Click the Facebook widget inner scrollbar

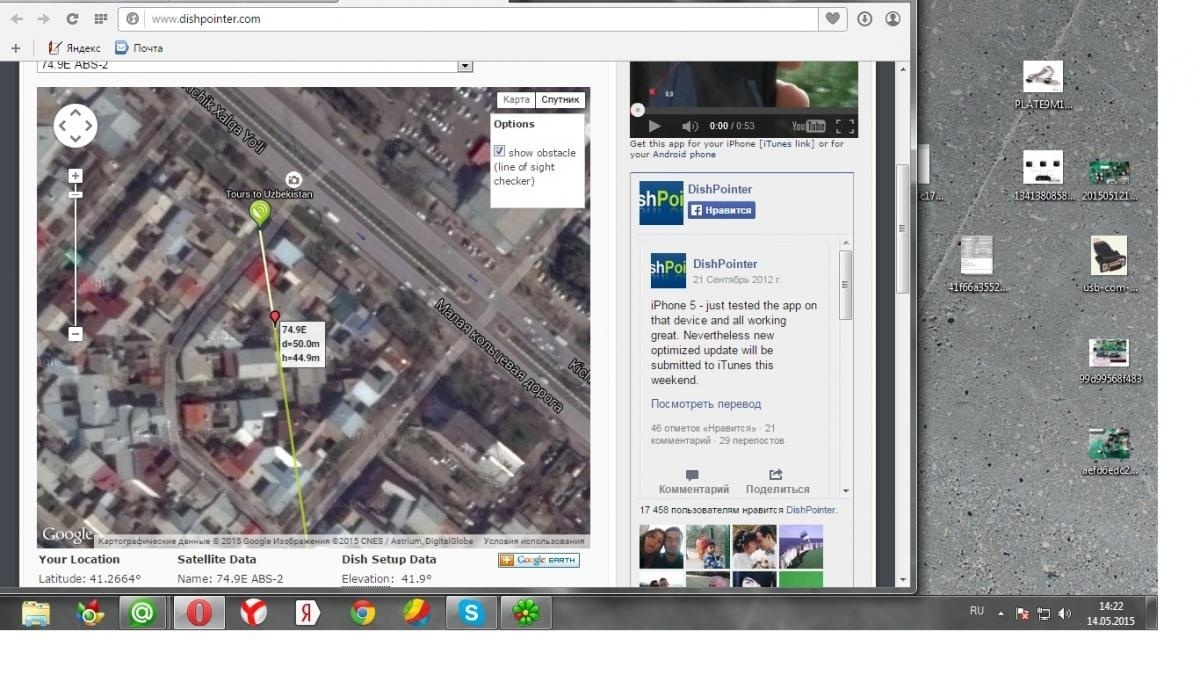[845, 285]
